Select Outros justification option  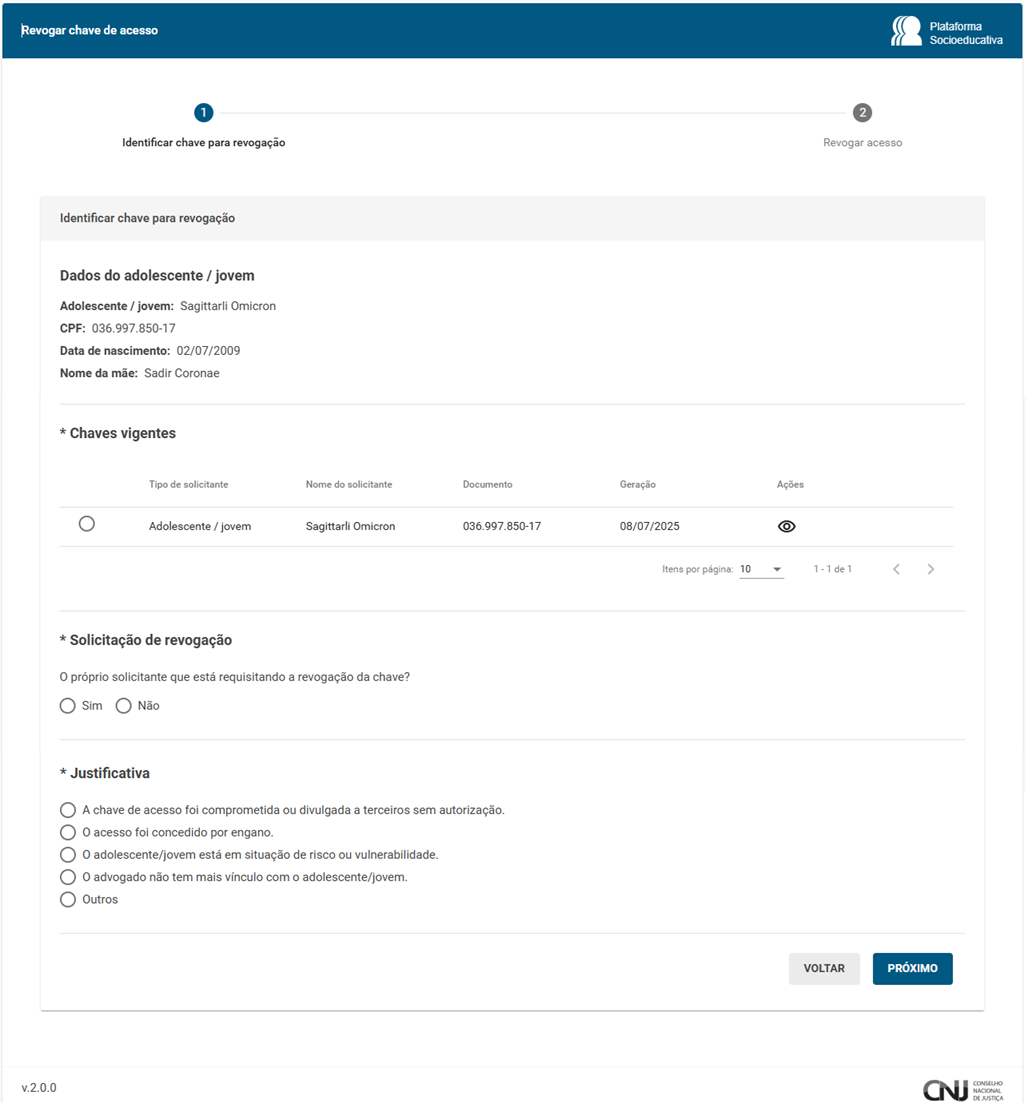tap(68, 899)
